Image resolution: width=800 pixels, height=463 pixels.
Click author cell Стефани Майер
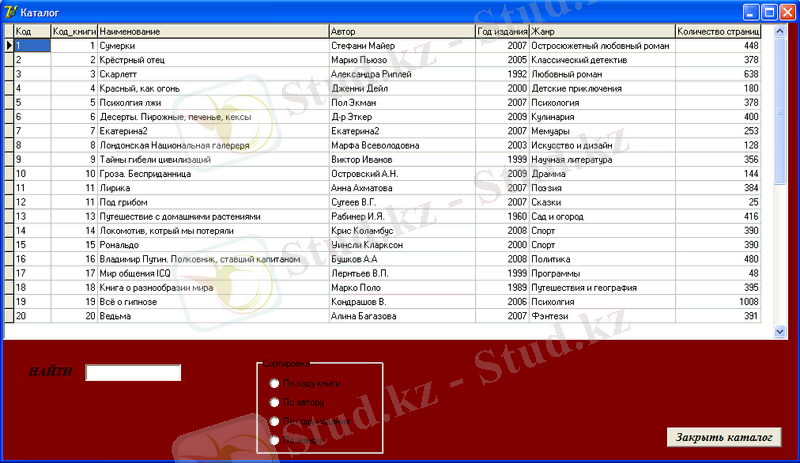coord(403,45)
